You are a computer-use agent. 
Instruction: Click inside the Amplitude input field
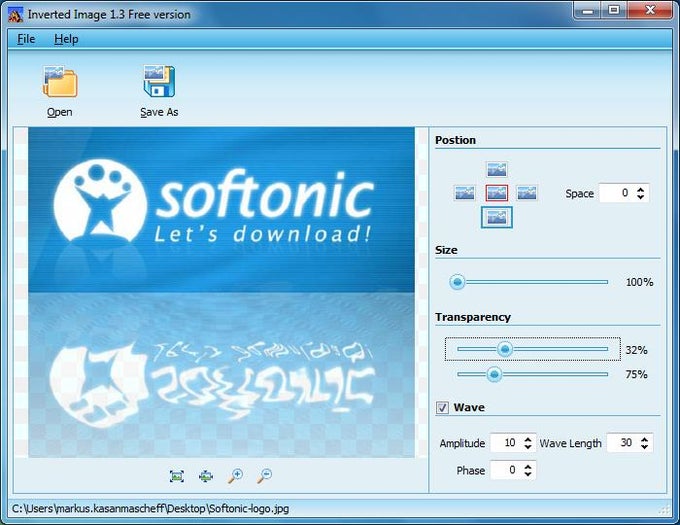(x=506, y=443)
